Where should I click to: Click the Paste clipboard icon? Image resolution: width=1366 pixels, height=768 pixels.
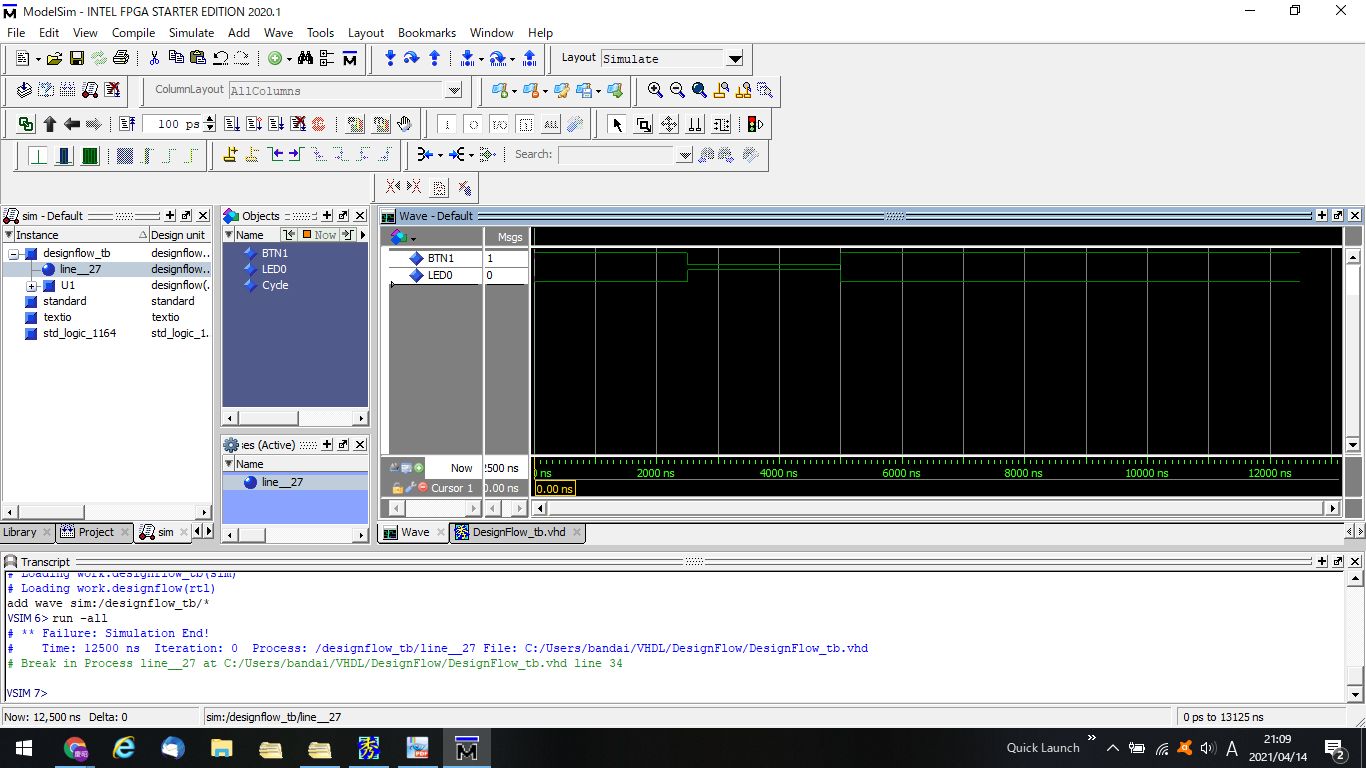point(198,58)
